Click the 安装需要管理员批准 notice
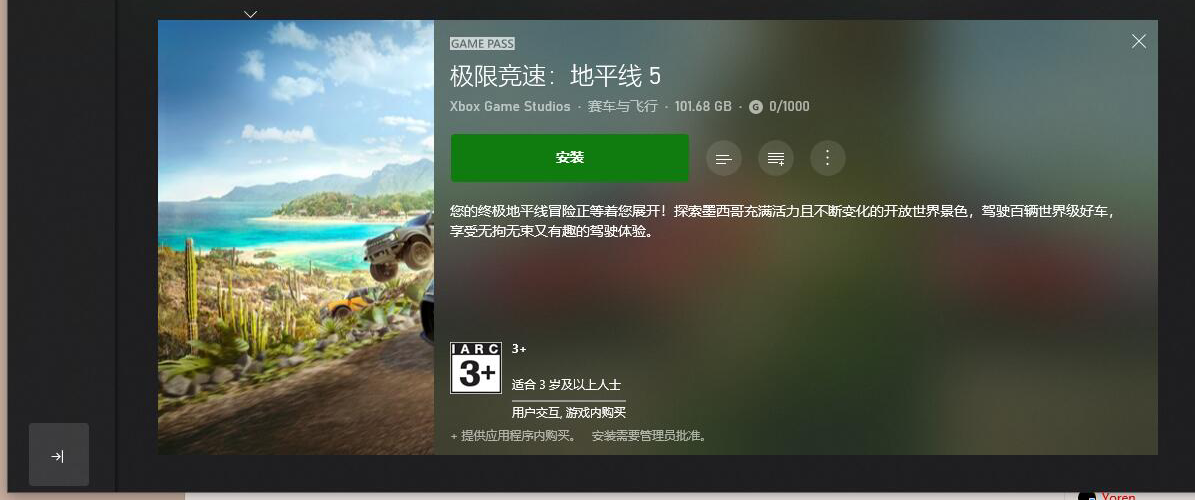The image size is (1195, 500). pos(650,436)
